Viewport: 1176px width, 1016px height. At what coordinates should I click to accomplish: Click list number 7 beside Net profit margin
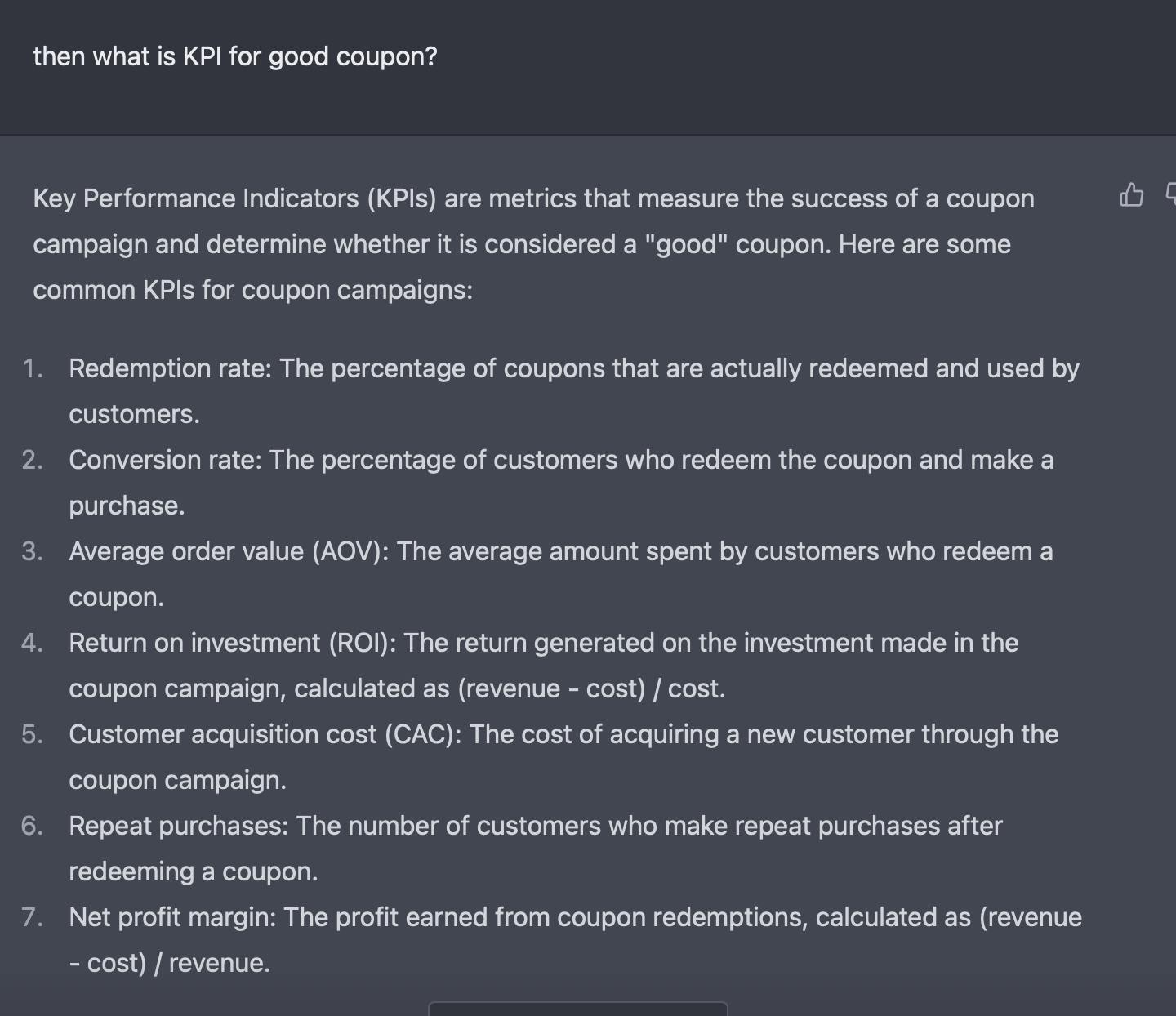(33, 917)
